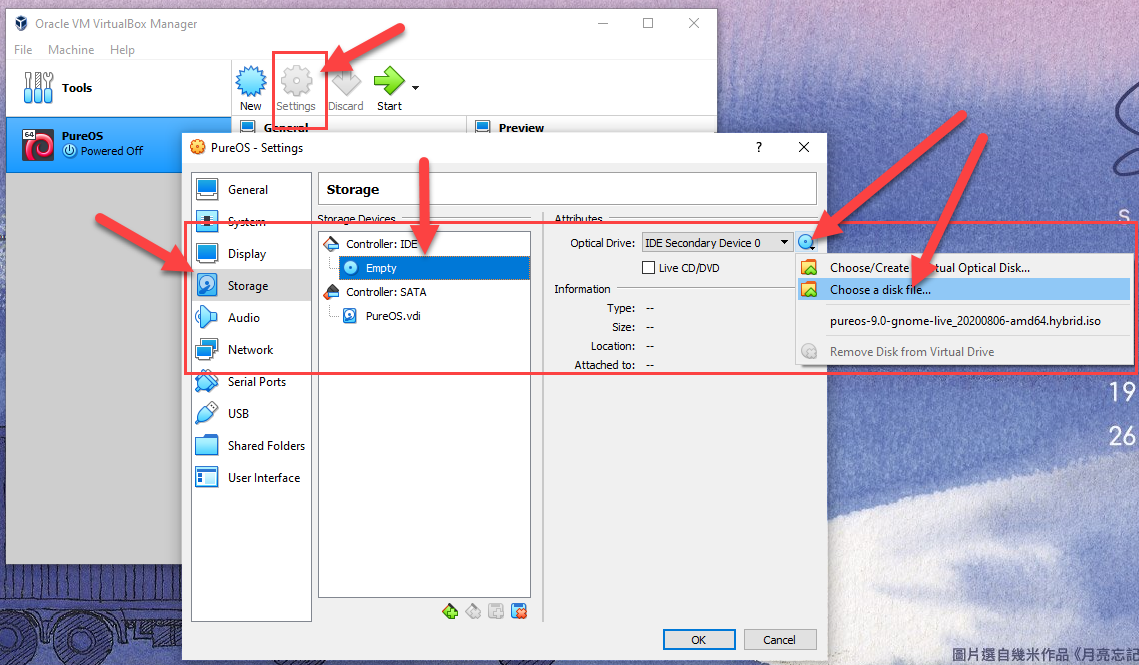Select Controller: IDE in storage tree
The image size is (1139, 665).
(381, 243)
